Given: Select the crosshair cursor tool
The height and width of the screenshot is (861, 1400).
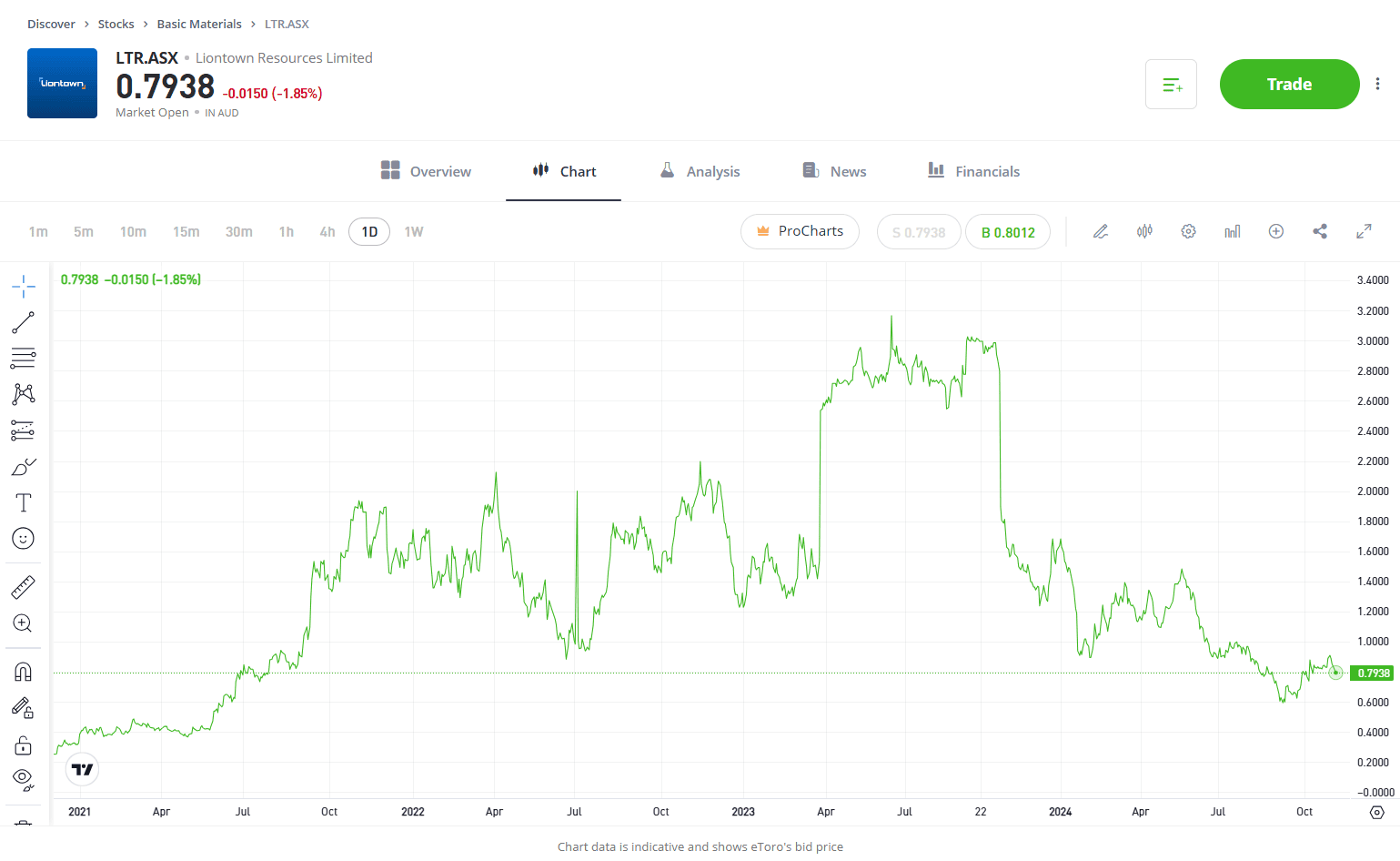Looking at the screenshot, I should (24, 287).
